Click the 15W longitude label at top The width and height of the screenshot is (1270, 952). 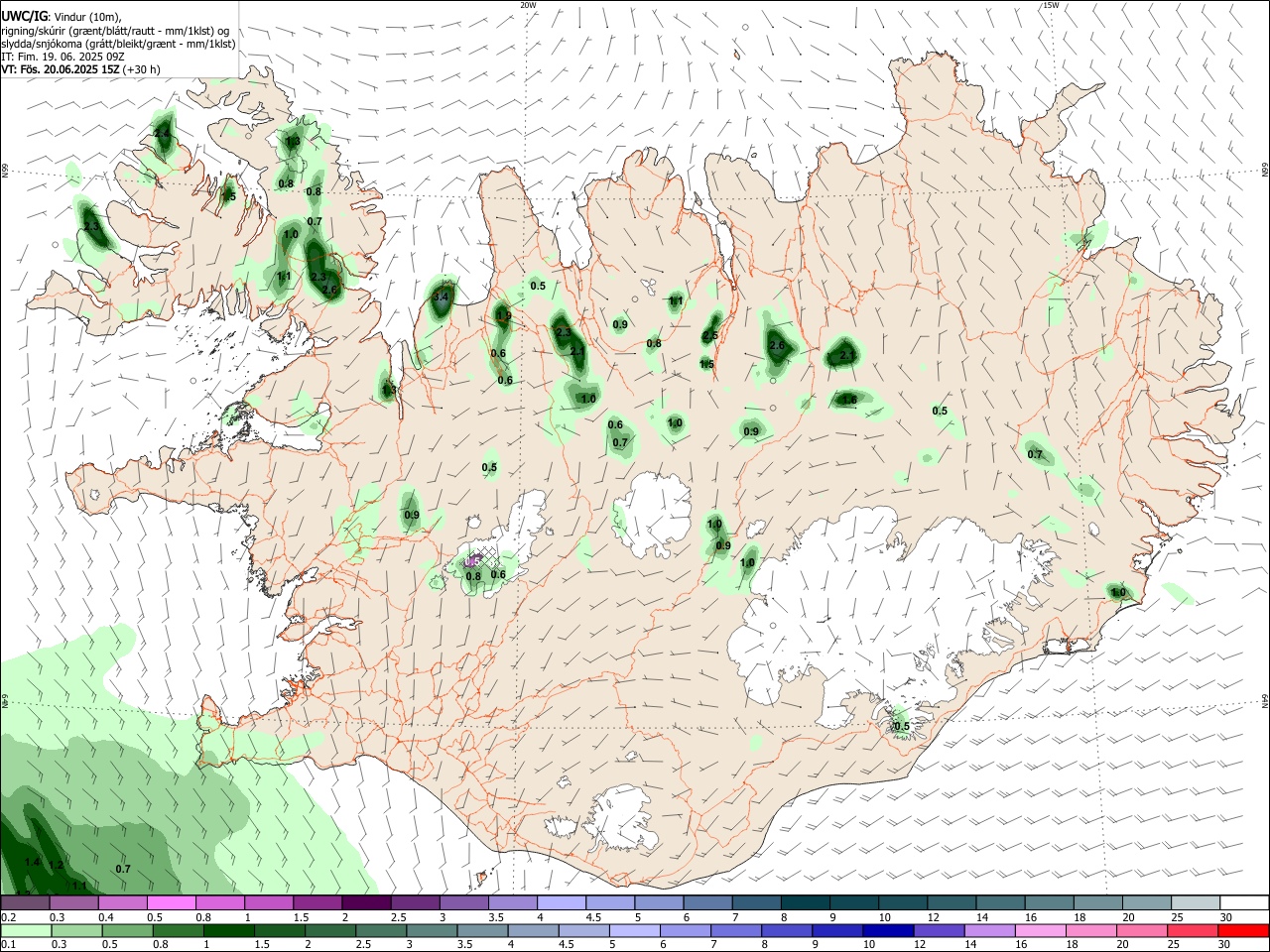pos(1051,5)
